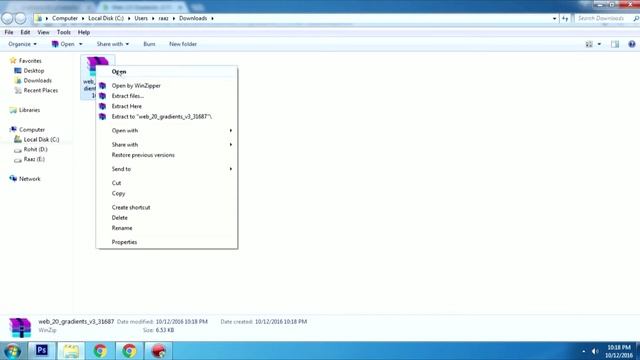Click the Burn toolbar button
Screen dimensions: 640x360
[x=149, y=44]
